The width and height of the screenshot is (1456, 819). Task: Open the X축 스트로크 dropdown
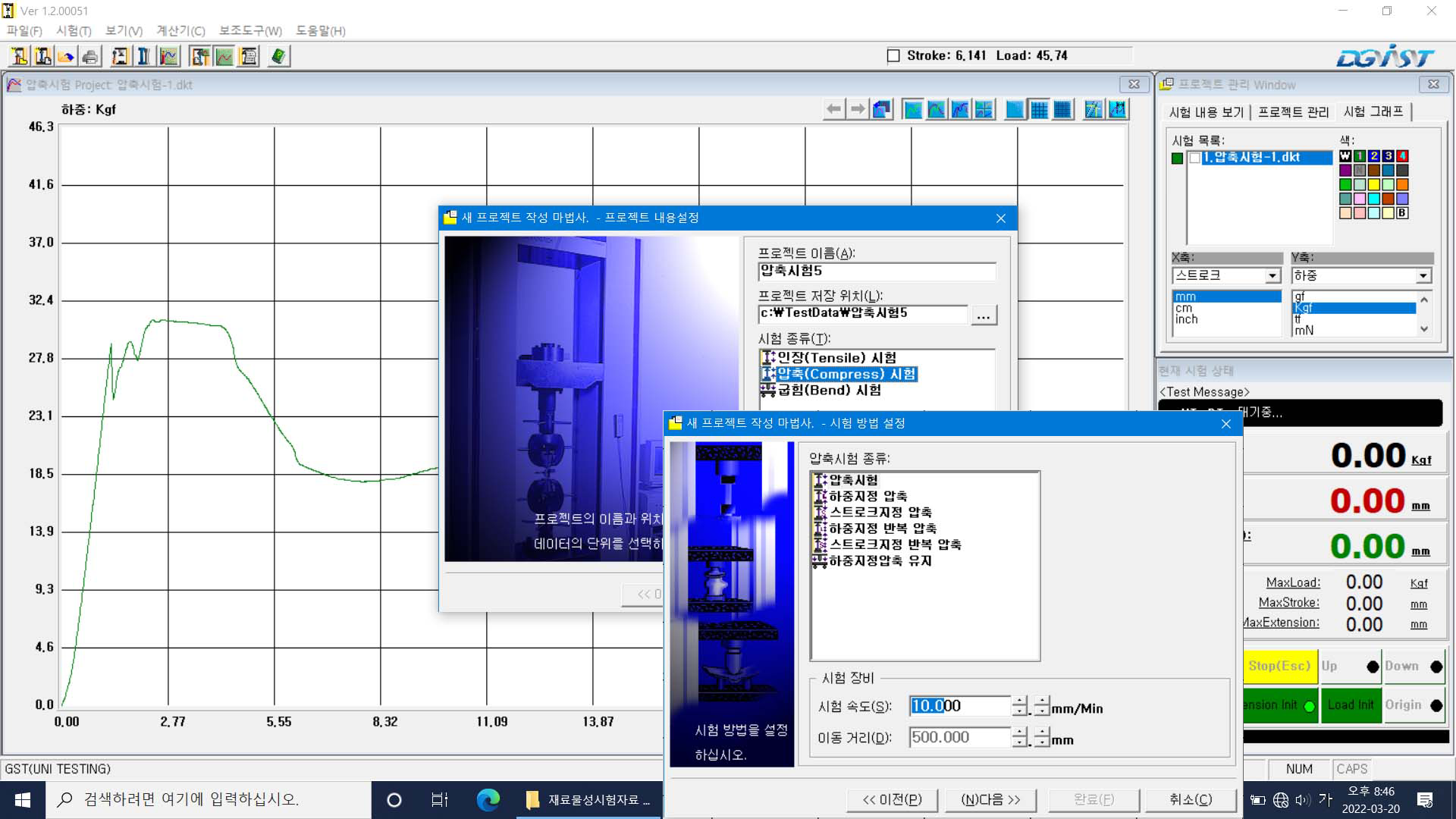(x=1272, y=276)
